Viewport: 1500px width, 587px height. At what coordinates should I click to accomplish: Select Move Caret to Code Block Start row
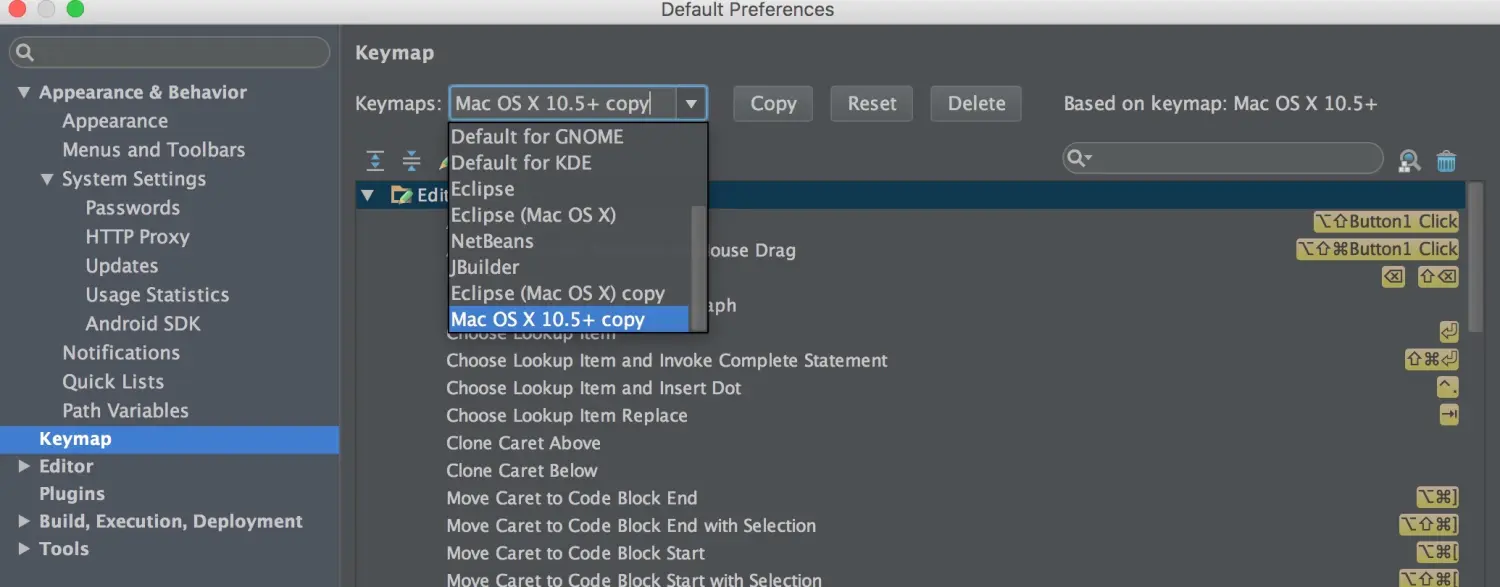[x=576, y=553]
